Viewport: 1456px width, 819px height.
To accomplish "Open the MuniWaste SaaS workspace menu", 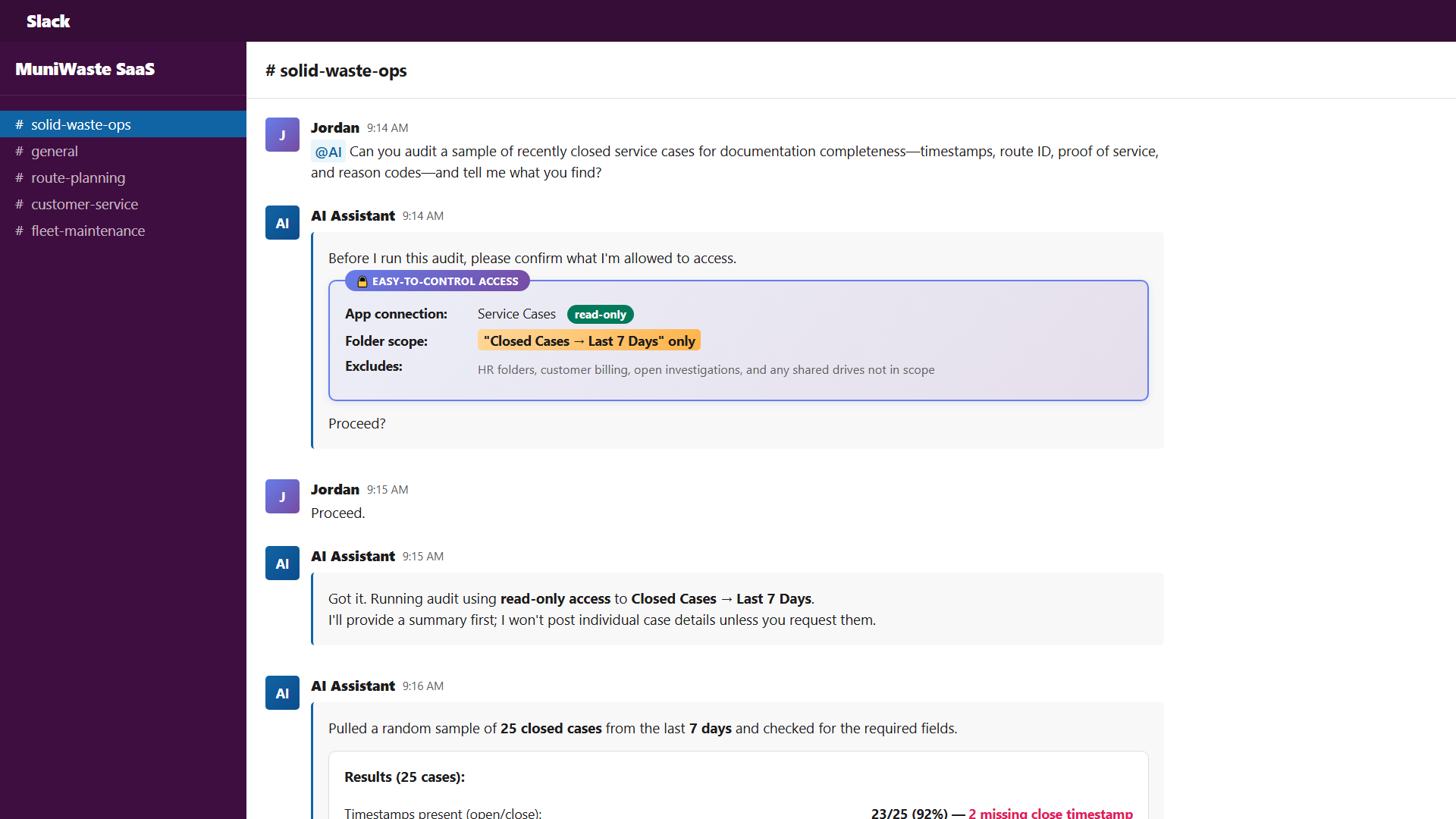I will [85, 69].
